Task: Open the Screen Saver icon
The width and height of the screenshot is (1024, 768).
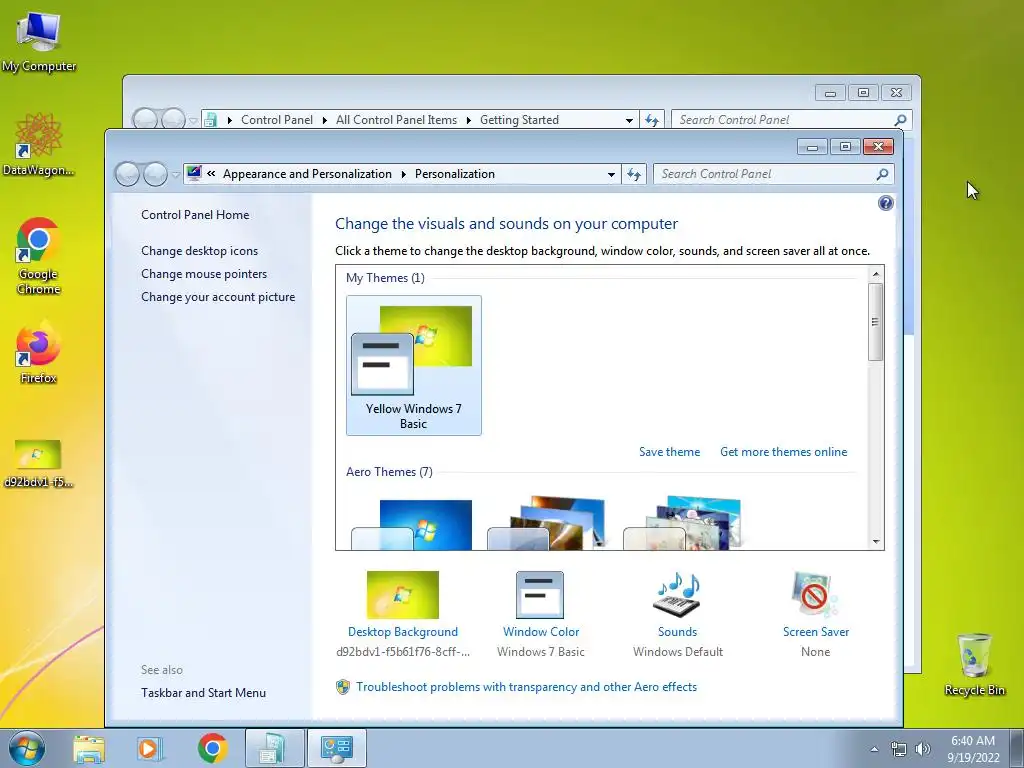Action: [x=814, y=595]
